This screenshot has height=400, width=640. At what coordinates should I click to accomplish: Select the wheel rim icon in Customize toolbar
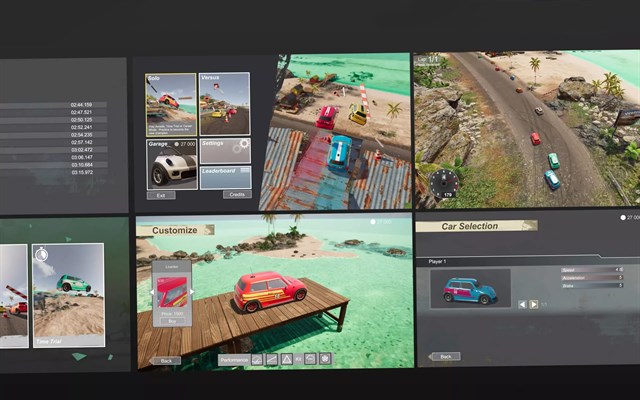325,359
